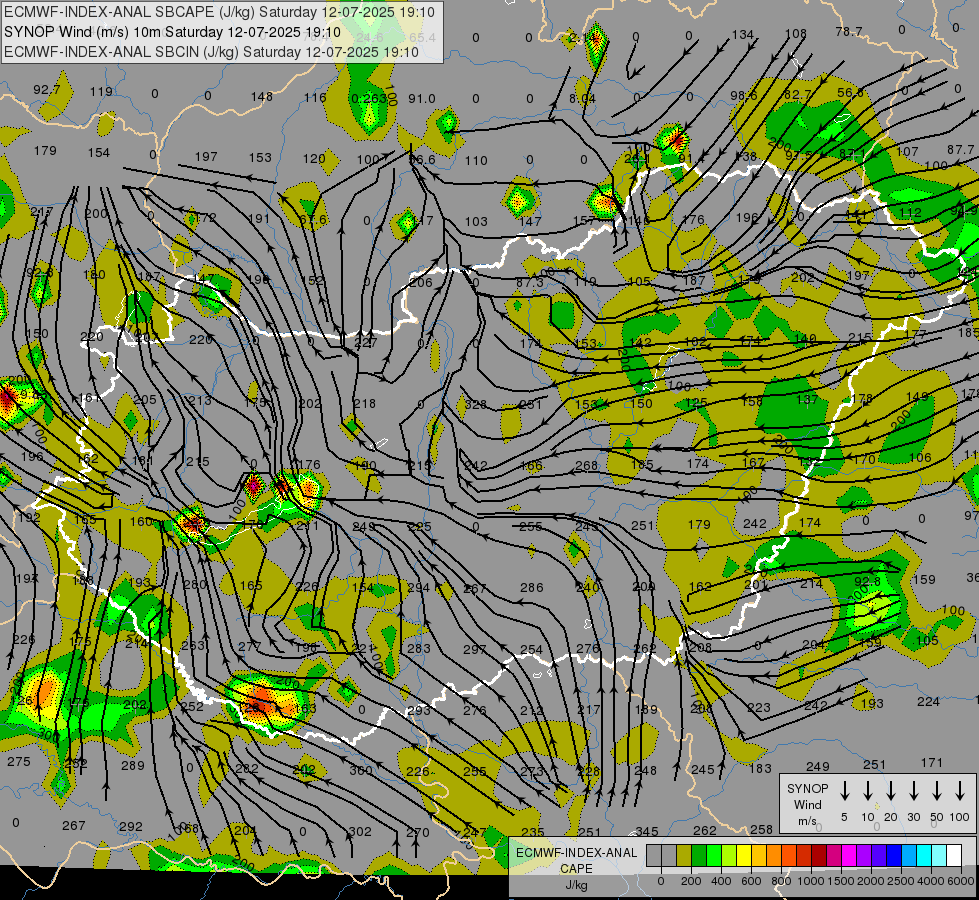Click the map value 227

pyautogui.click(x=365, y=343)
